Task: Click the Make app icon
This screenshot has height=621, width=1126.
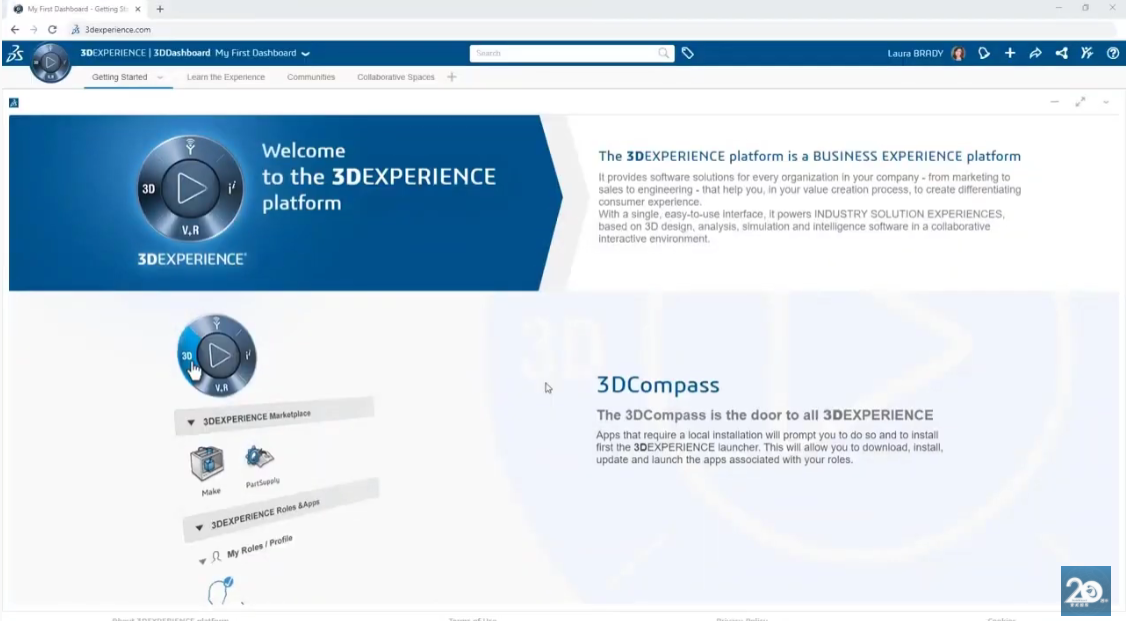Action: pyautogui.click(x=208, y=464)
